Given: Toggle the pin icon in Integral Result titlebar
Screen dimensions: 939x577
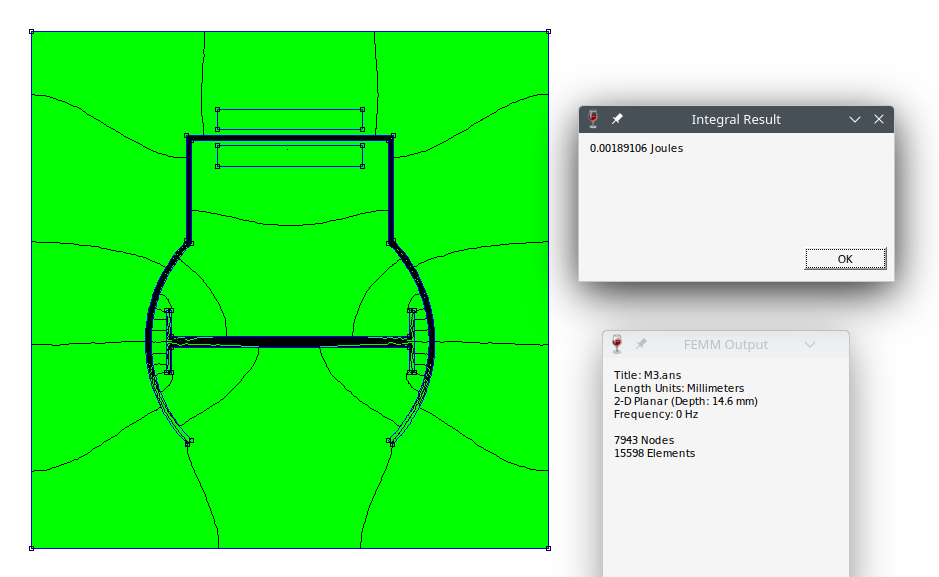Looking at the screenshot, I should 617,119.
